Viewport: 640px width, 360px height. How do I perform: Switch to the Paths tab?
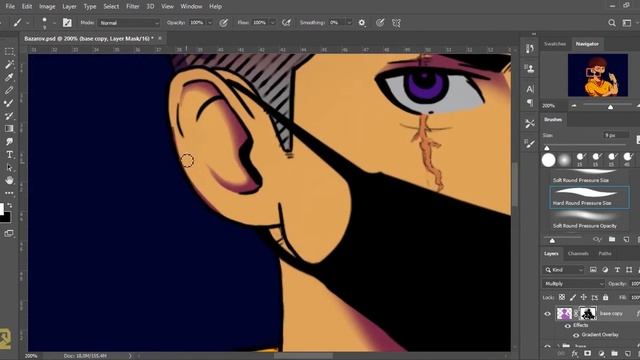(x=604, y=253)
